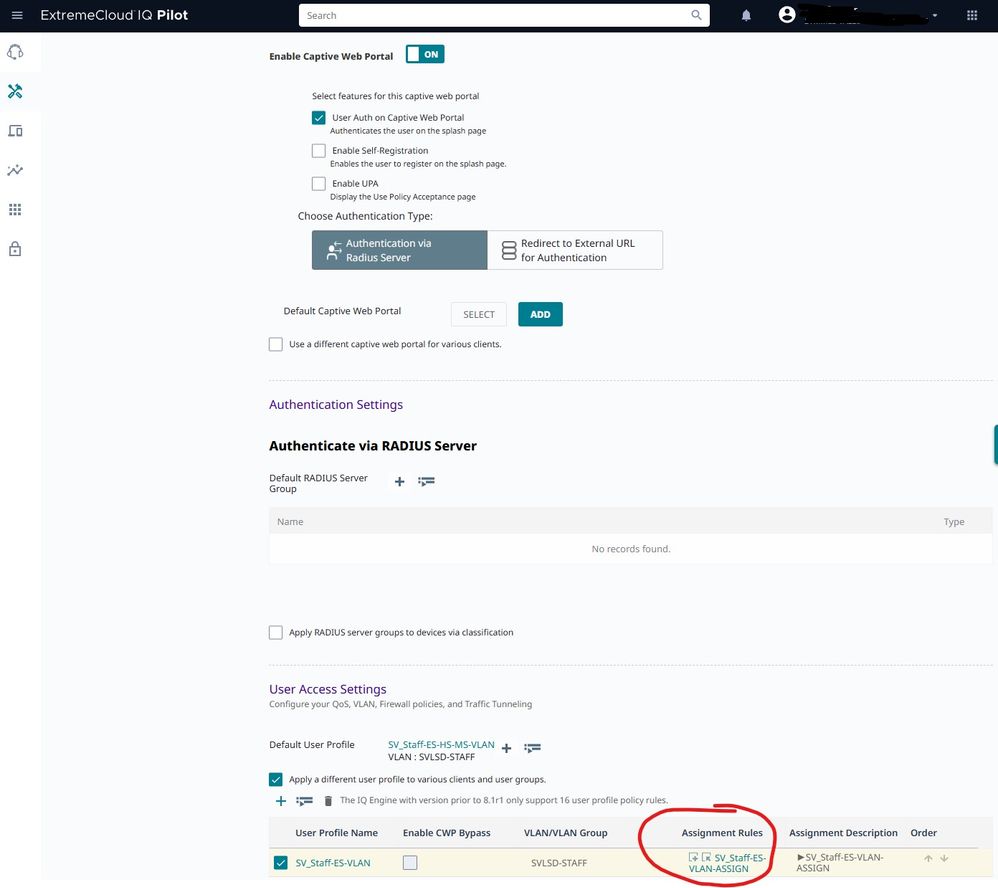Image resolution: width=998 pixels, height=888 pixels.
Task: Open the Configure wrench tools sidebar icon
Action: [x=15, y=91]
